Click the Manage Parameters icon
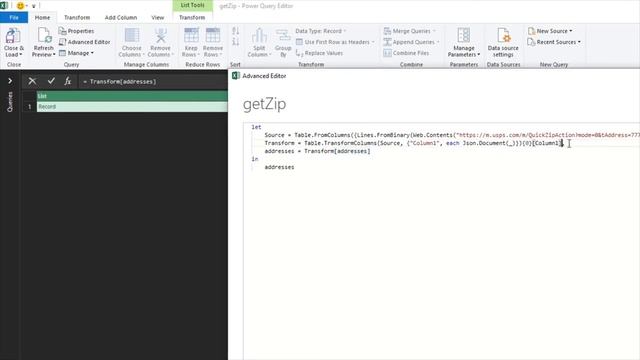Screen dimensions: 640x360 tap(464, 36)
